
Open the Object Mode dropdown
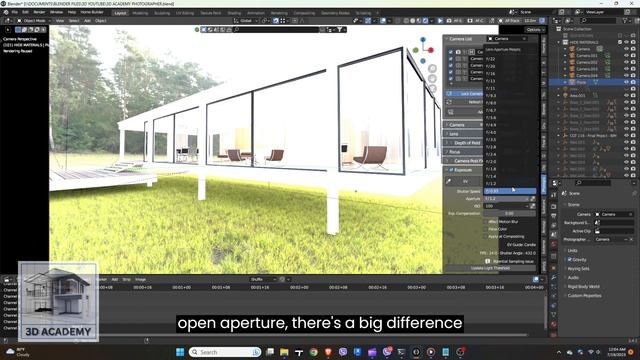34,20
